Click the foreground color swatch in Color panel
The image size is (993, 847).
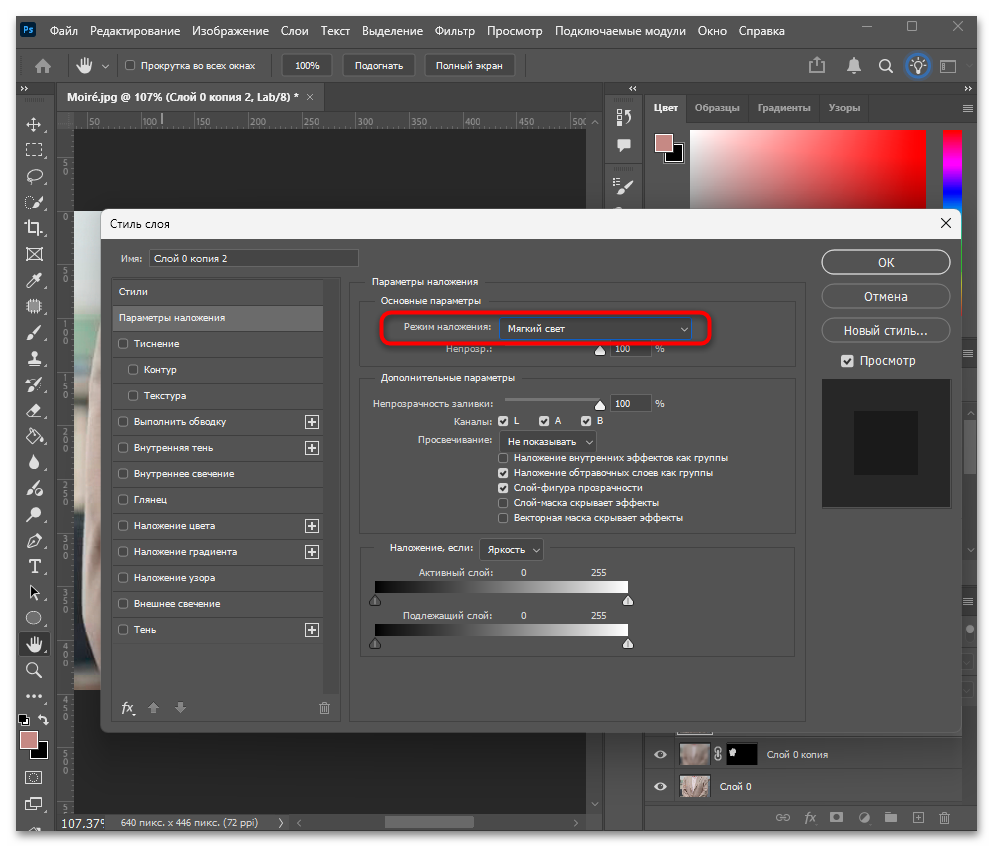(663, 143)
